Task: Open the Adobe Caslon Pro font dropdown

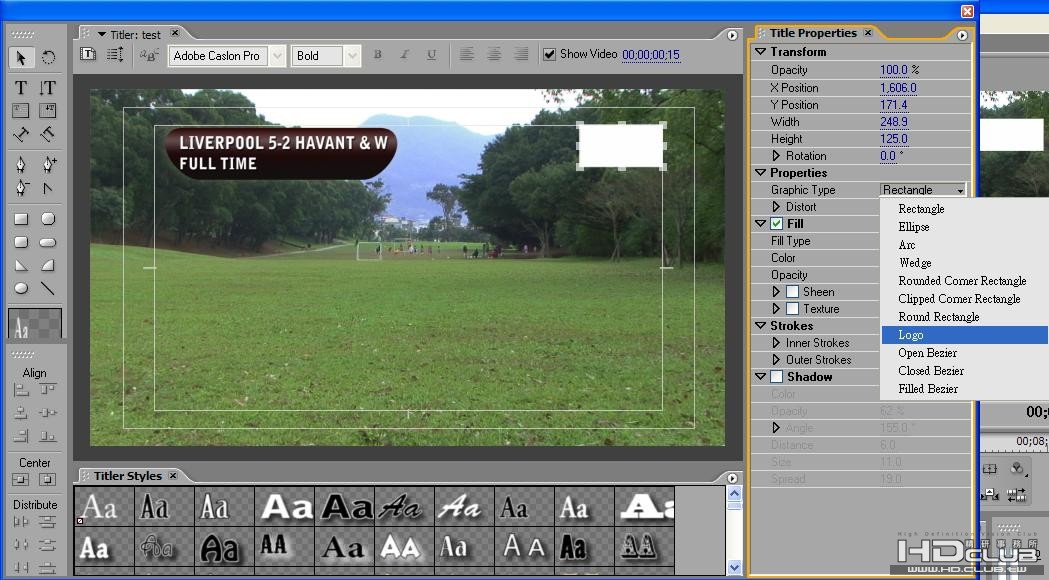Action: [x=277, y=56]
